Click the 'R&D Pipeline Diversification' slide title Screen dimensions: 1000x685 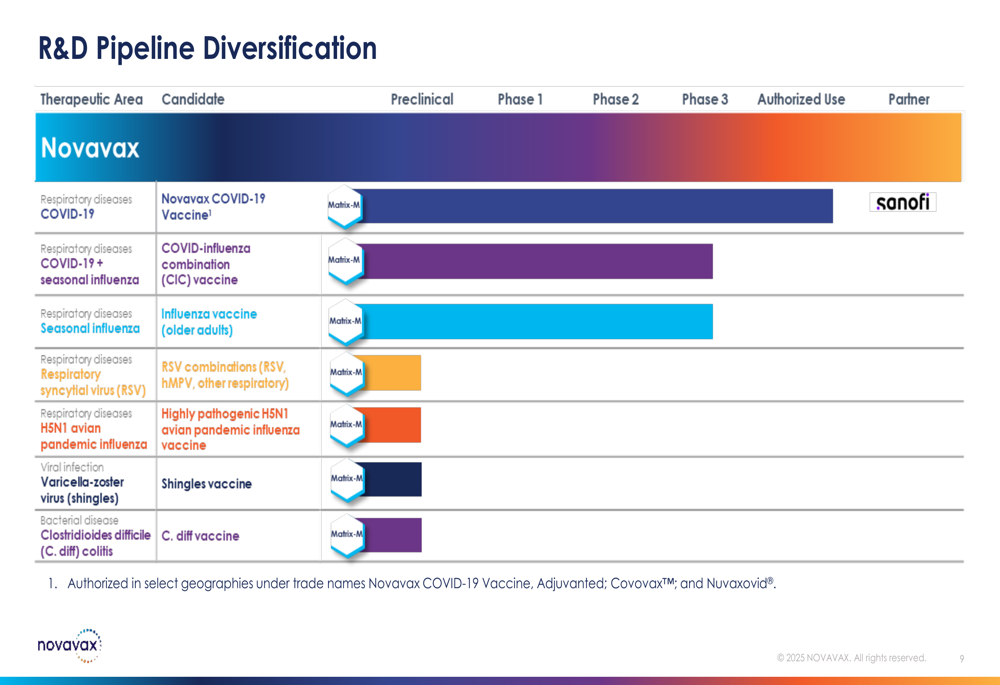click(207, 48)
